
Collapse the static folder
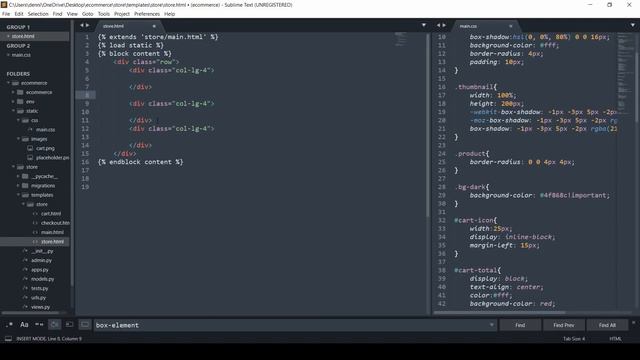point(13,111)
